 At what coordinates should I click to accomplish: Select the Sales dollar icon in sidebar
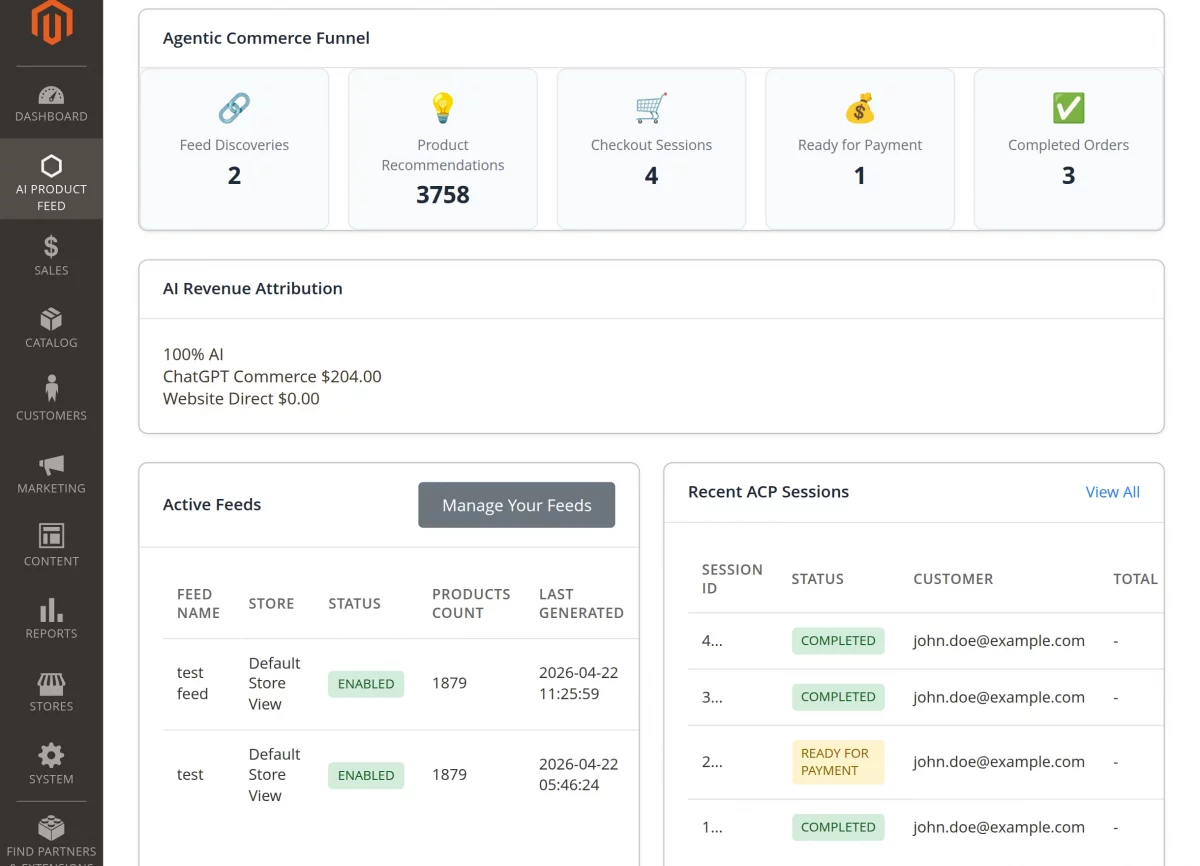[51, 246]
